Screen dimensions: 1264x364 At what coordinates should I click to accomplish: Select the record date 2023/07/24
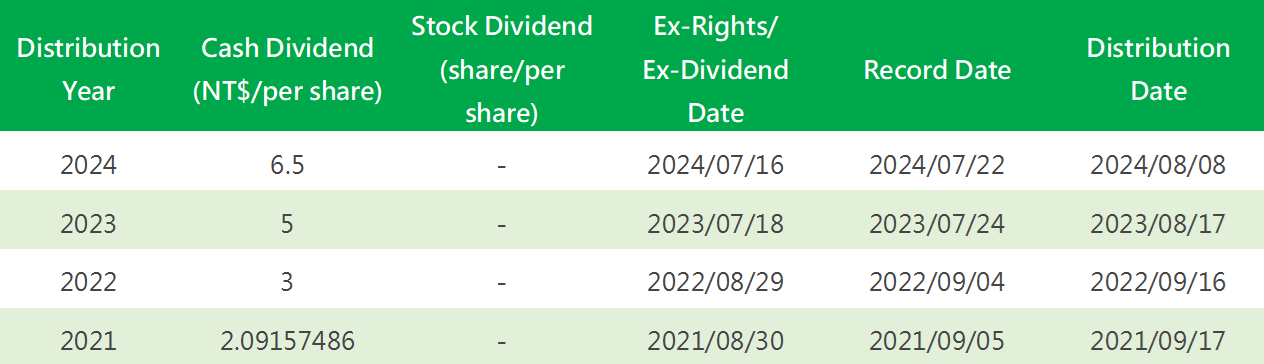[x=937, y=224]
